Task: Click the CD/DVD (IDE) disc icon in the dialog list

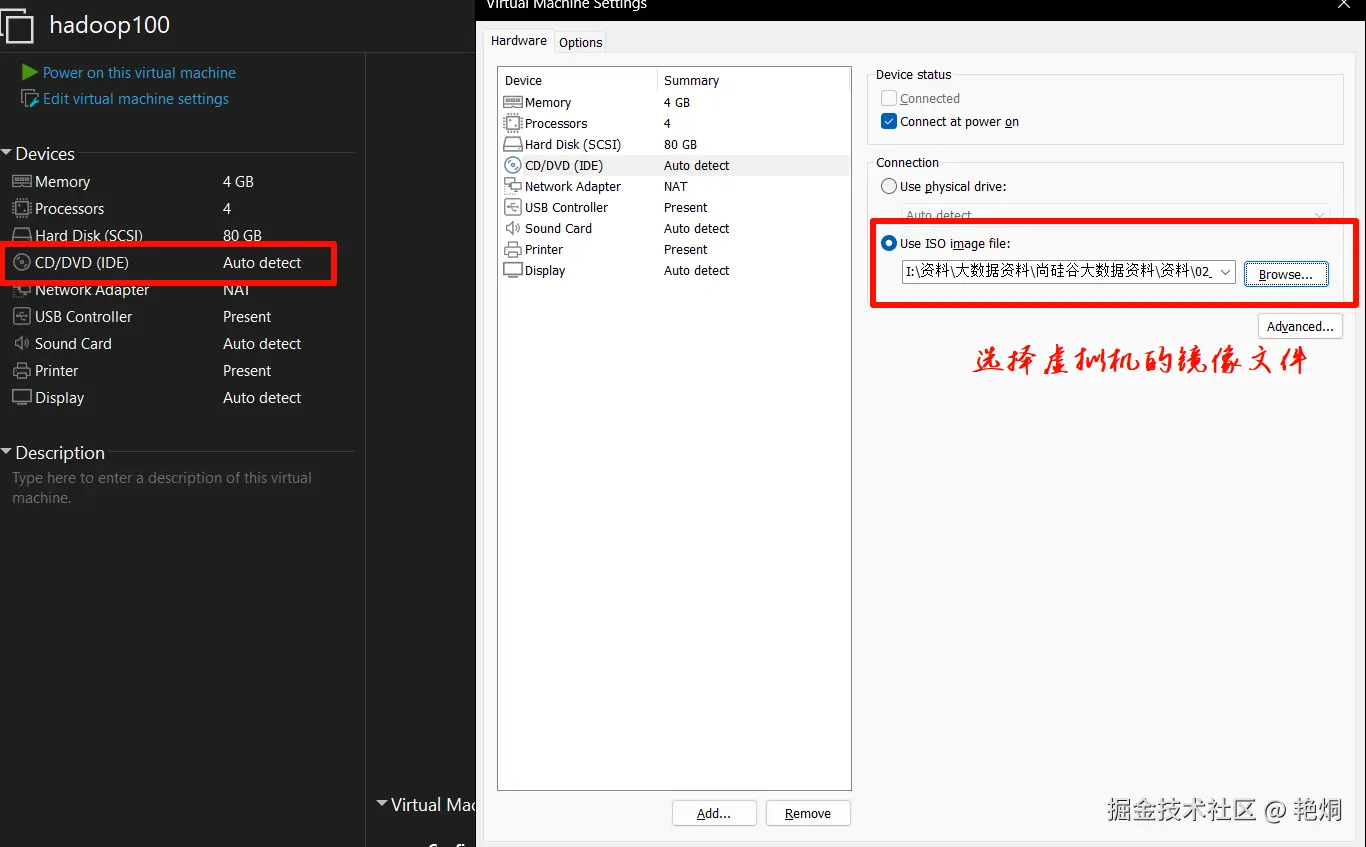Action: tap(512, 165)
